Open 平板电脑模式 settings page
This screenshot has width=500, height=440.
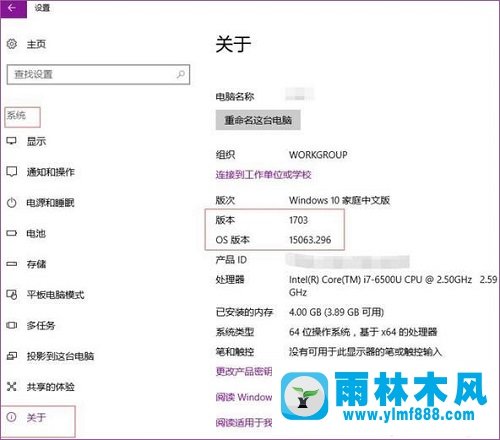click(x=55, y=295)
